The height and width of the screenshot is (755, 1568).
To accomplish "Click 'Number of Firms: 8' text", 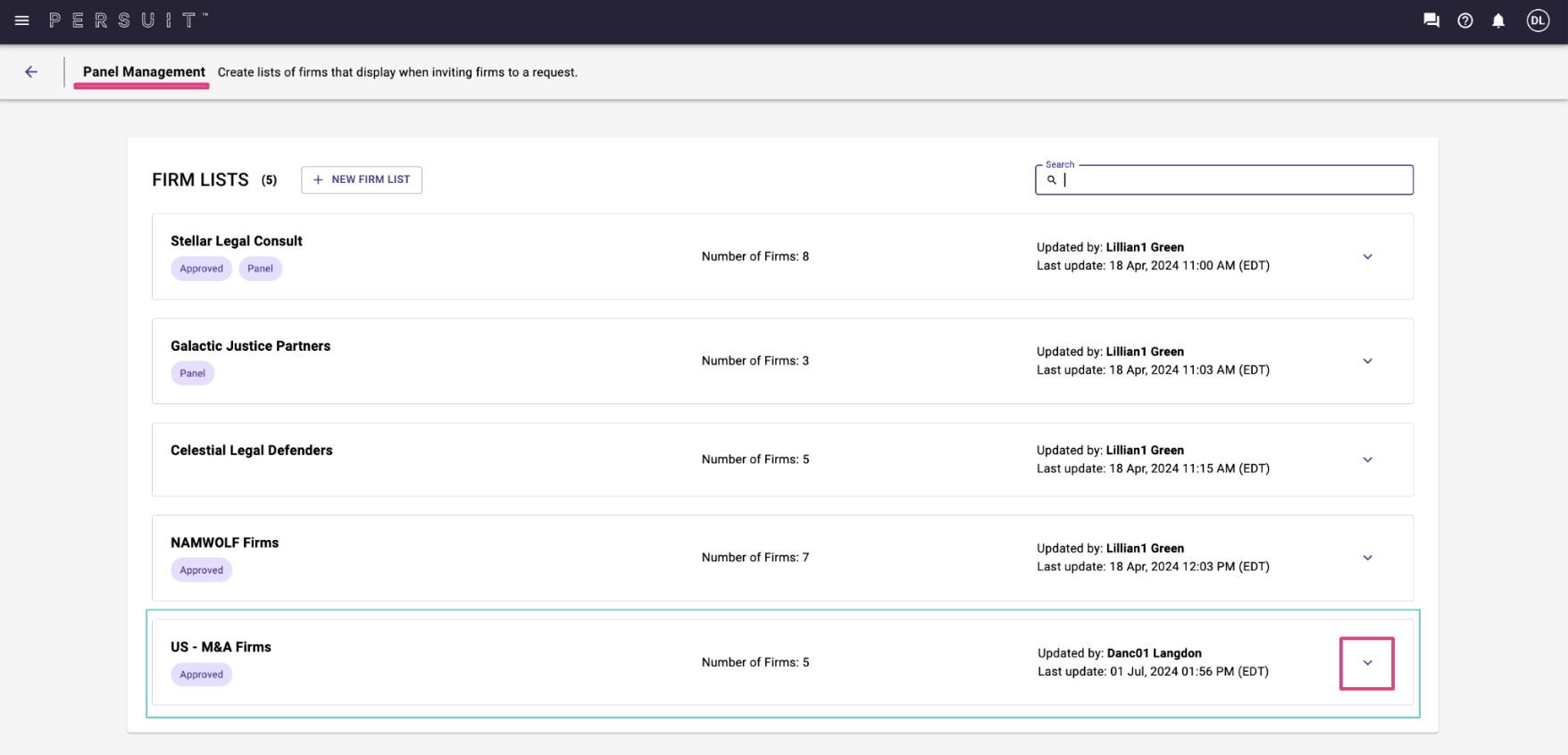I will 755,256.
